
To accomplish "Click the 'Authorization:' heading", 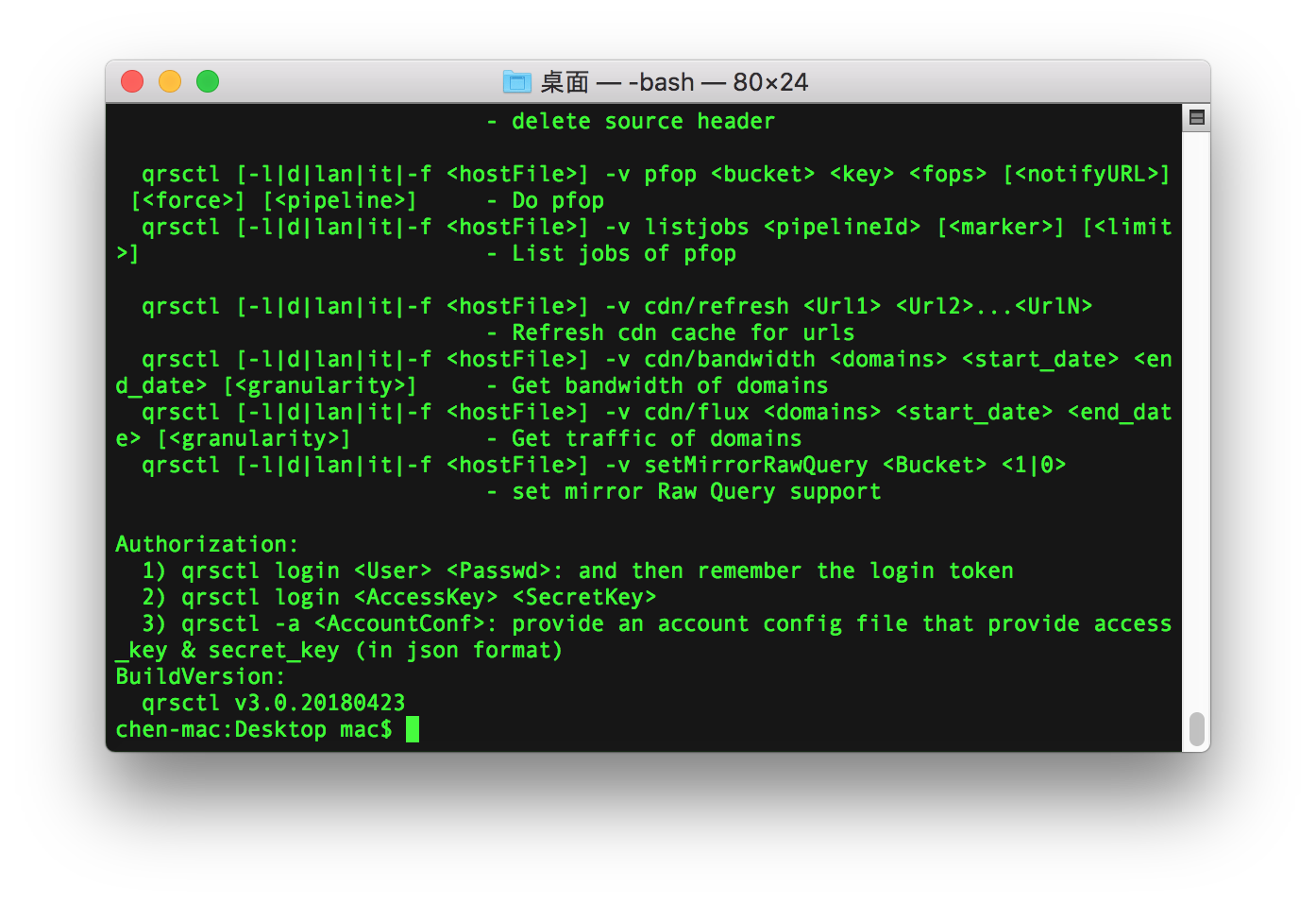I will (x=207, y=544).
